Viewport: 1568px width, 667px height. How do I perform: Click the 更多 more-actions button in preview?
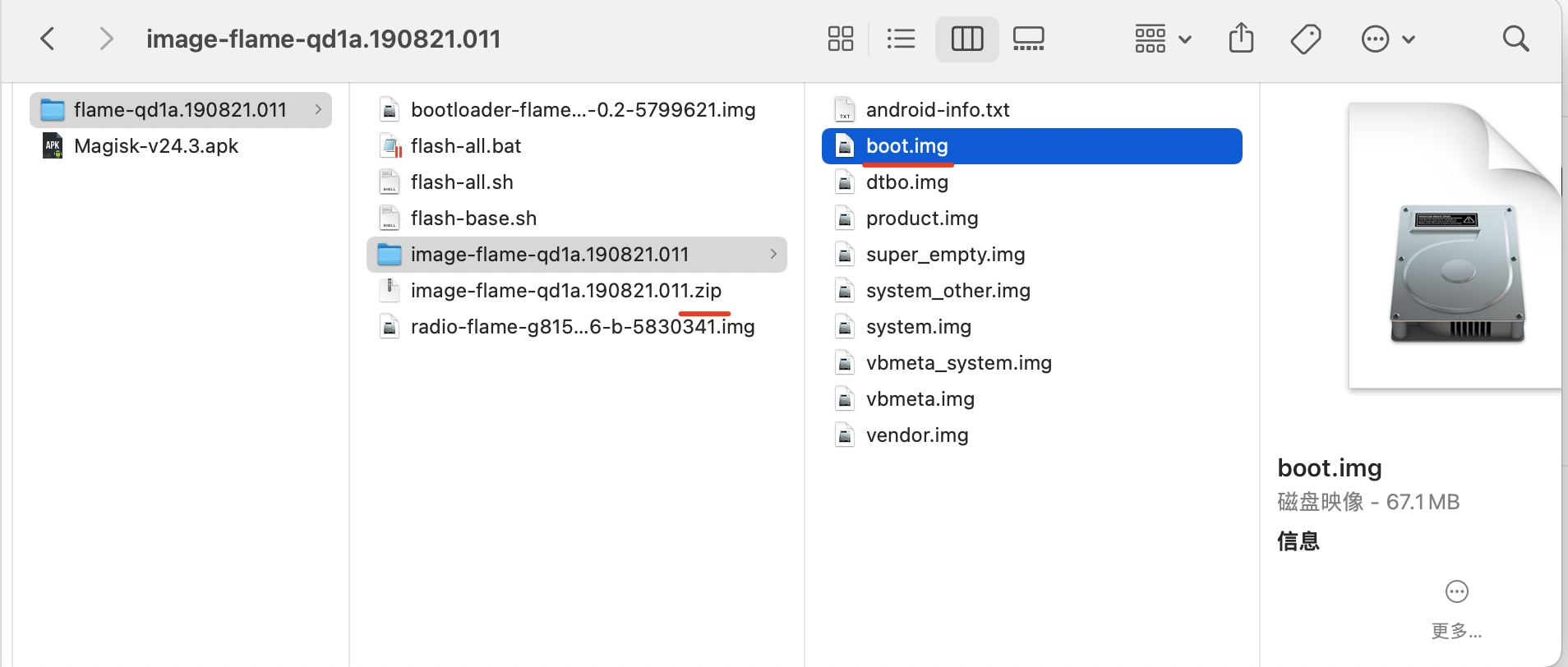click(1457, 610)
